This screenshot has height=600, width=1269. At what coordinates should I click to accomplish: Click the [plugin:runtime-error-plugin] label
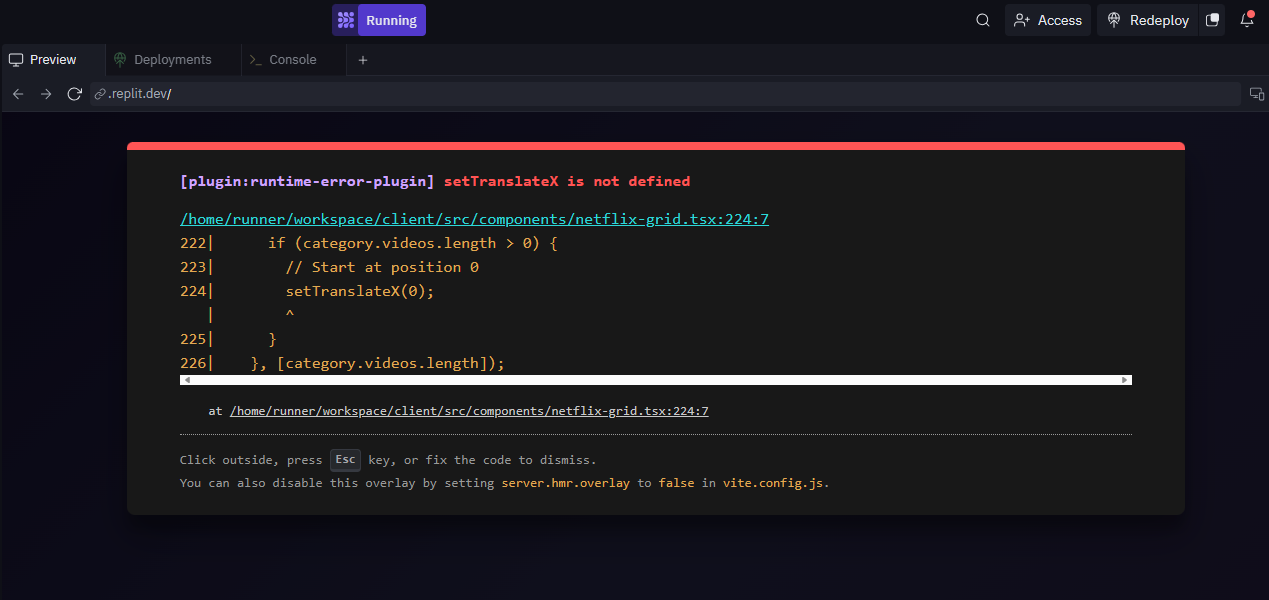pos(307,181)
